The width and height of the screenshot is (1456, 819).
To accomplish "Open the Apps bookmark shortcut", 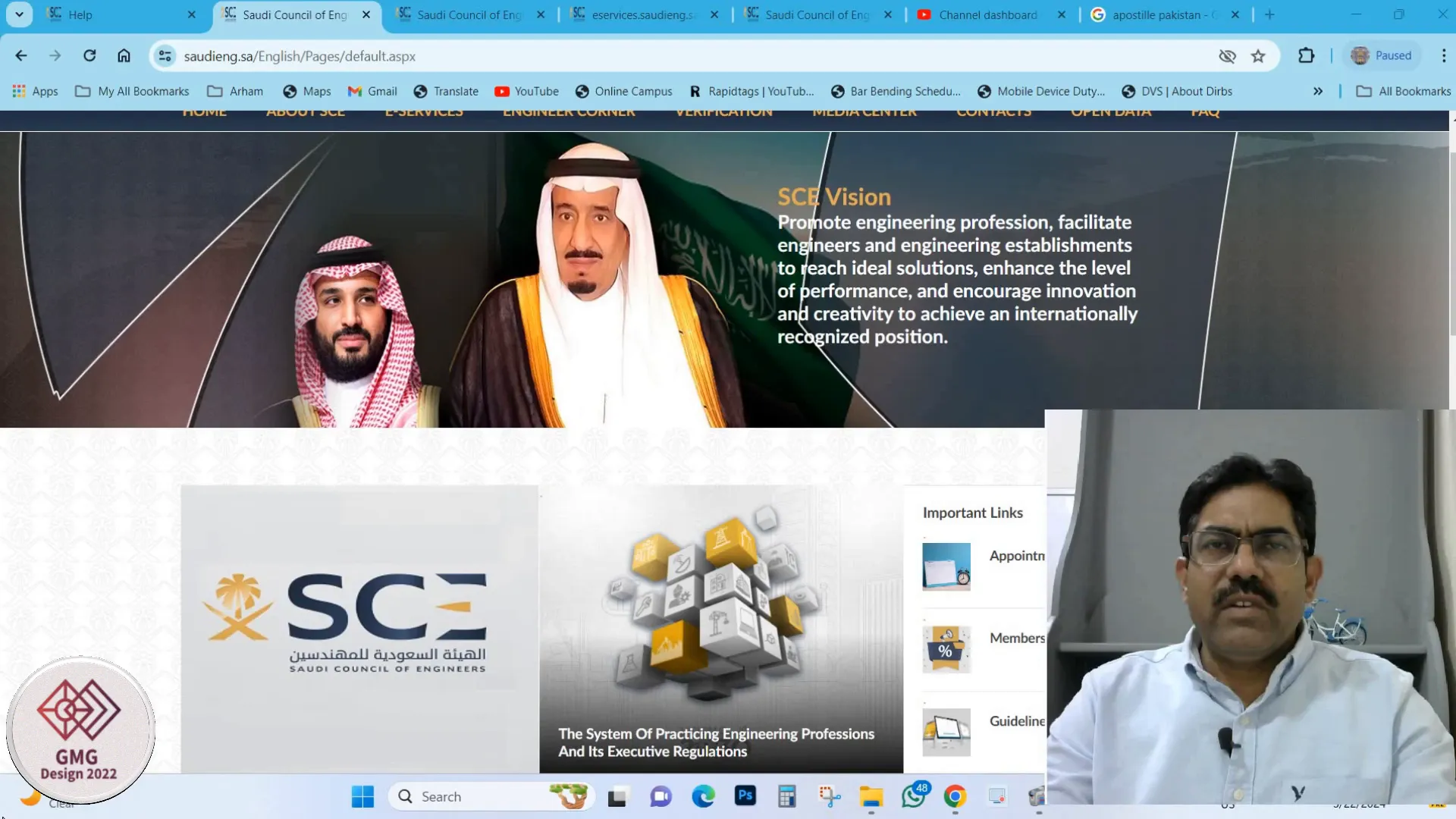I will point(35,91).
